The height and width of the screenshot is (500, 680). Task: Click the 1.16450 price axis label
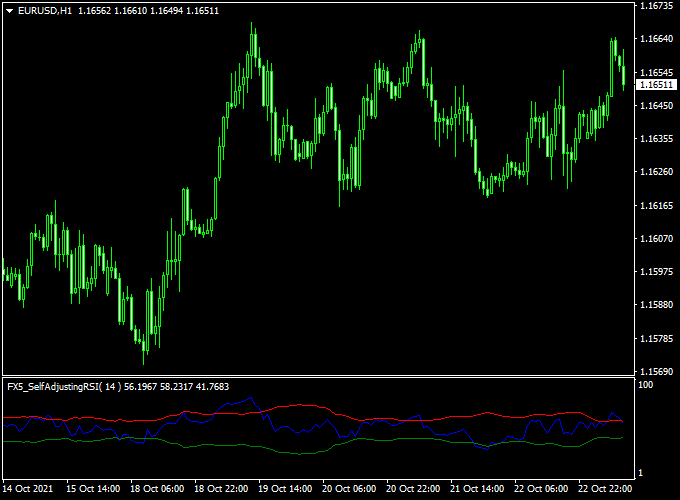click(x=657, y=105)
